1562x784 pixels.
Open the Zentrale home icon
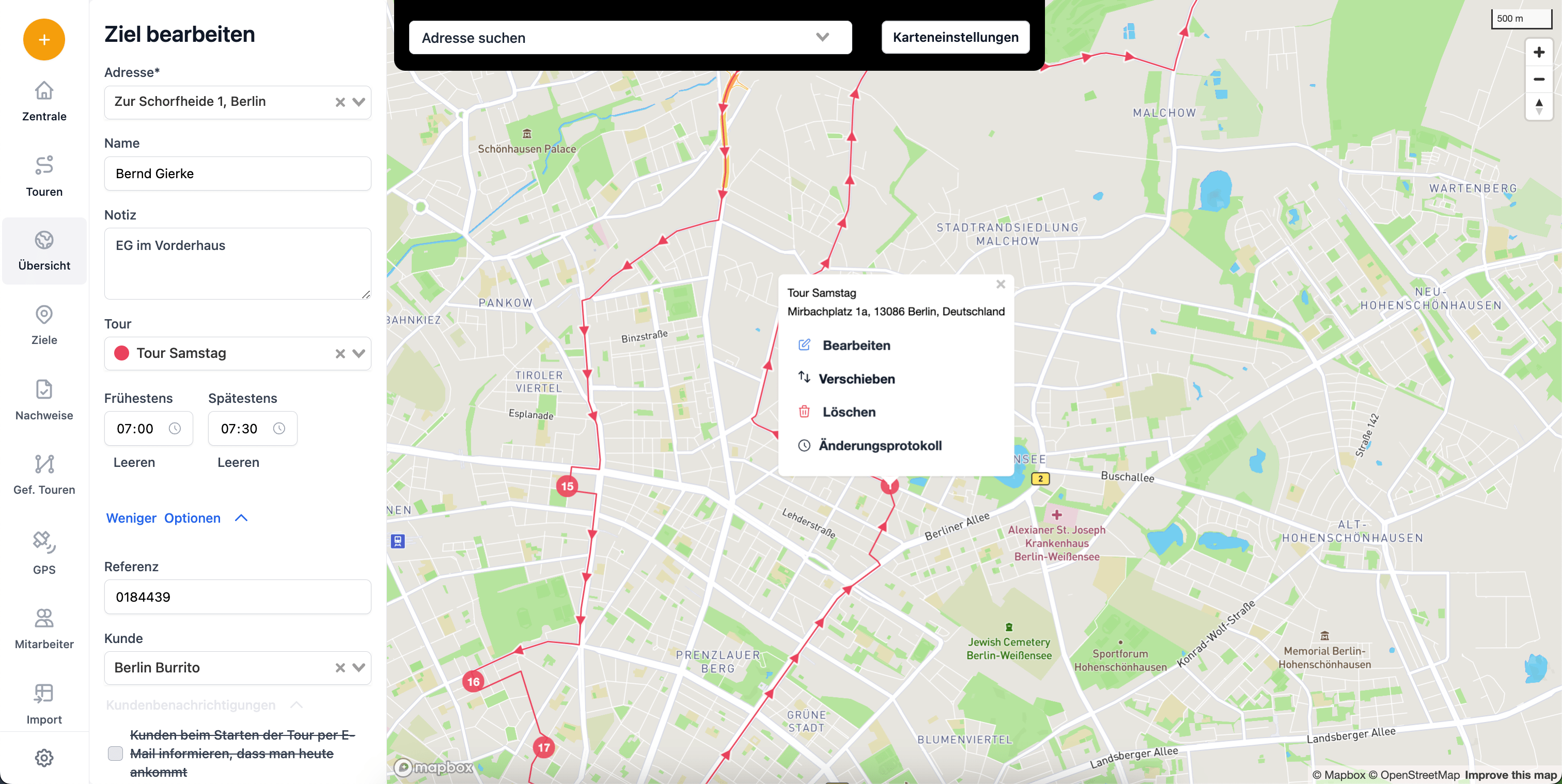44,91
